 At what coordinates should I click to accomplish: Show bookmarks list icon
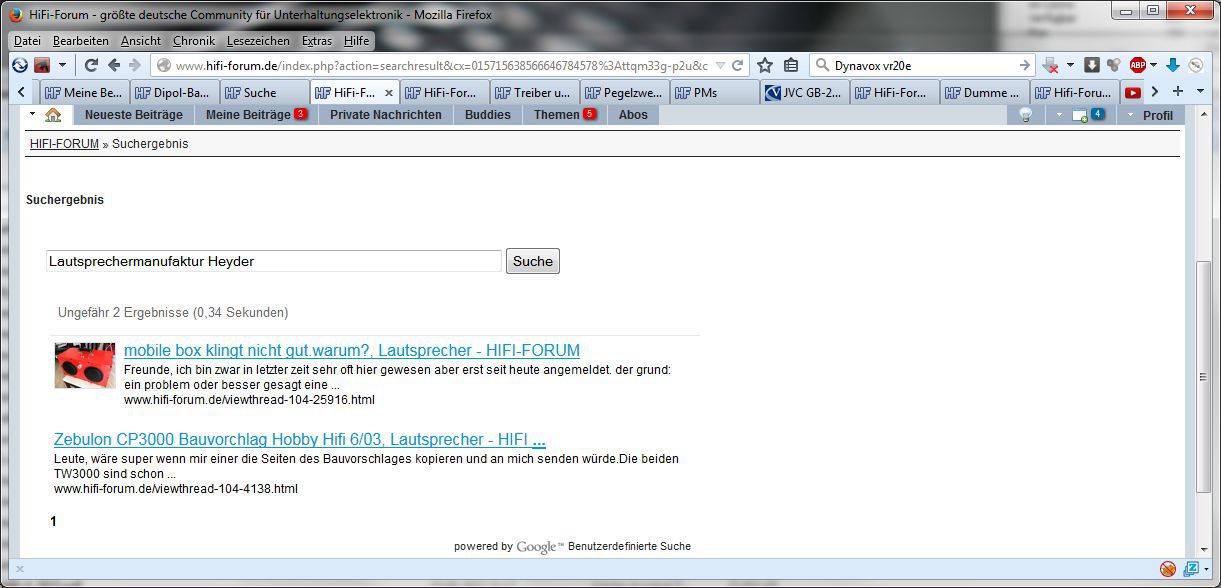pyautogui.click(x=791, y=65)
